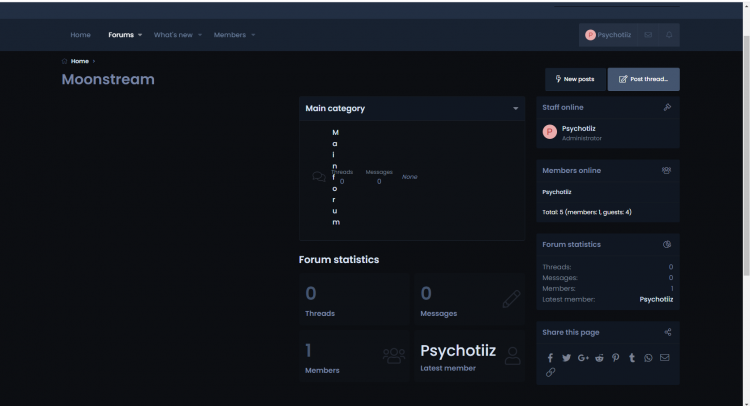Screen dimensions: 750x406
Task: Open the Home navigation tab
Action: (x=80, y=35)
